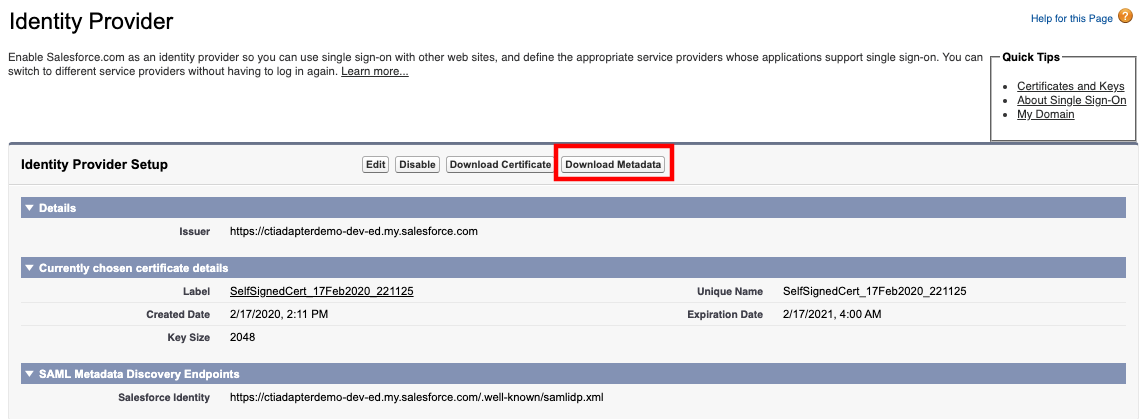Click the Identity Provider page title
The width and height of the screenshot is (1144, 419).
coord(91,21)
